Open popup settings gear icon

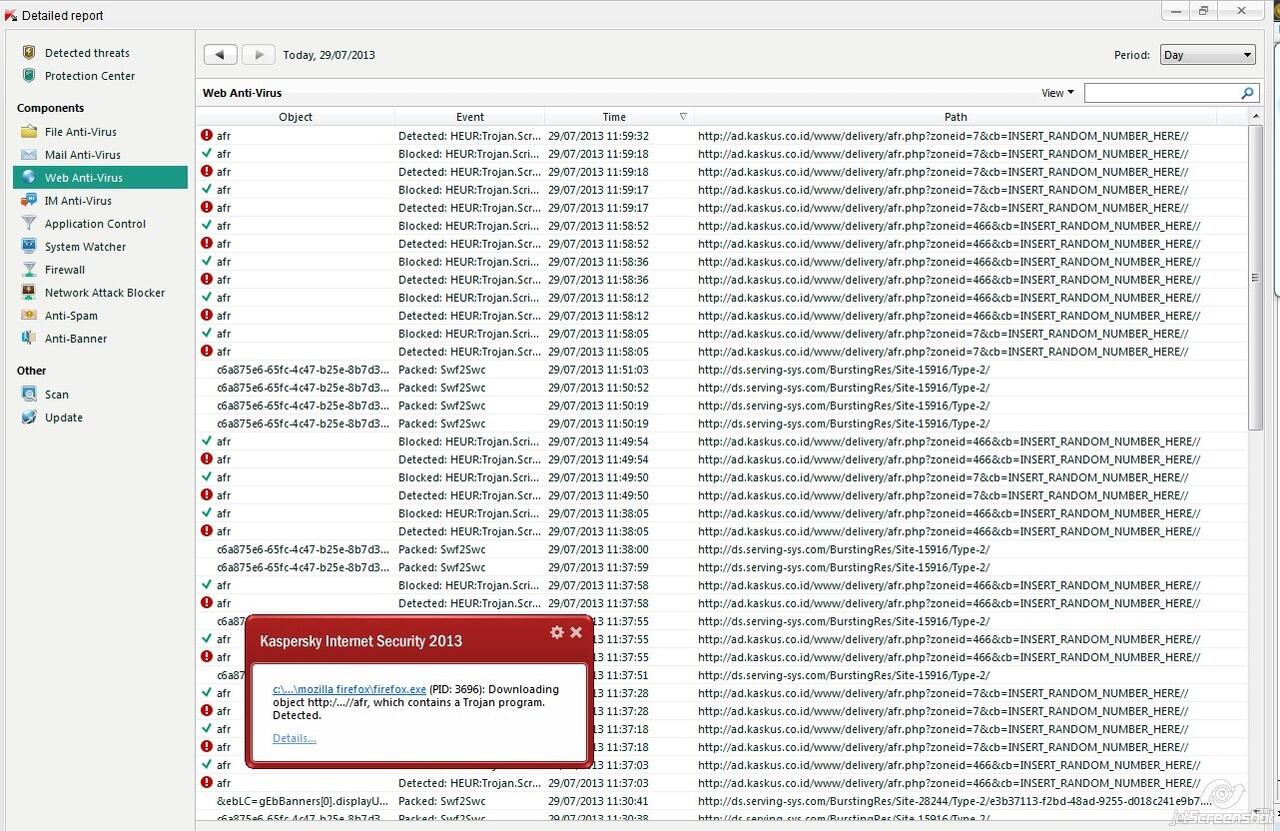click(557, 632)
